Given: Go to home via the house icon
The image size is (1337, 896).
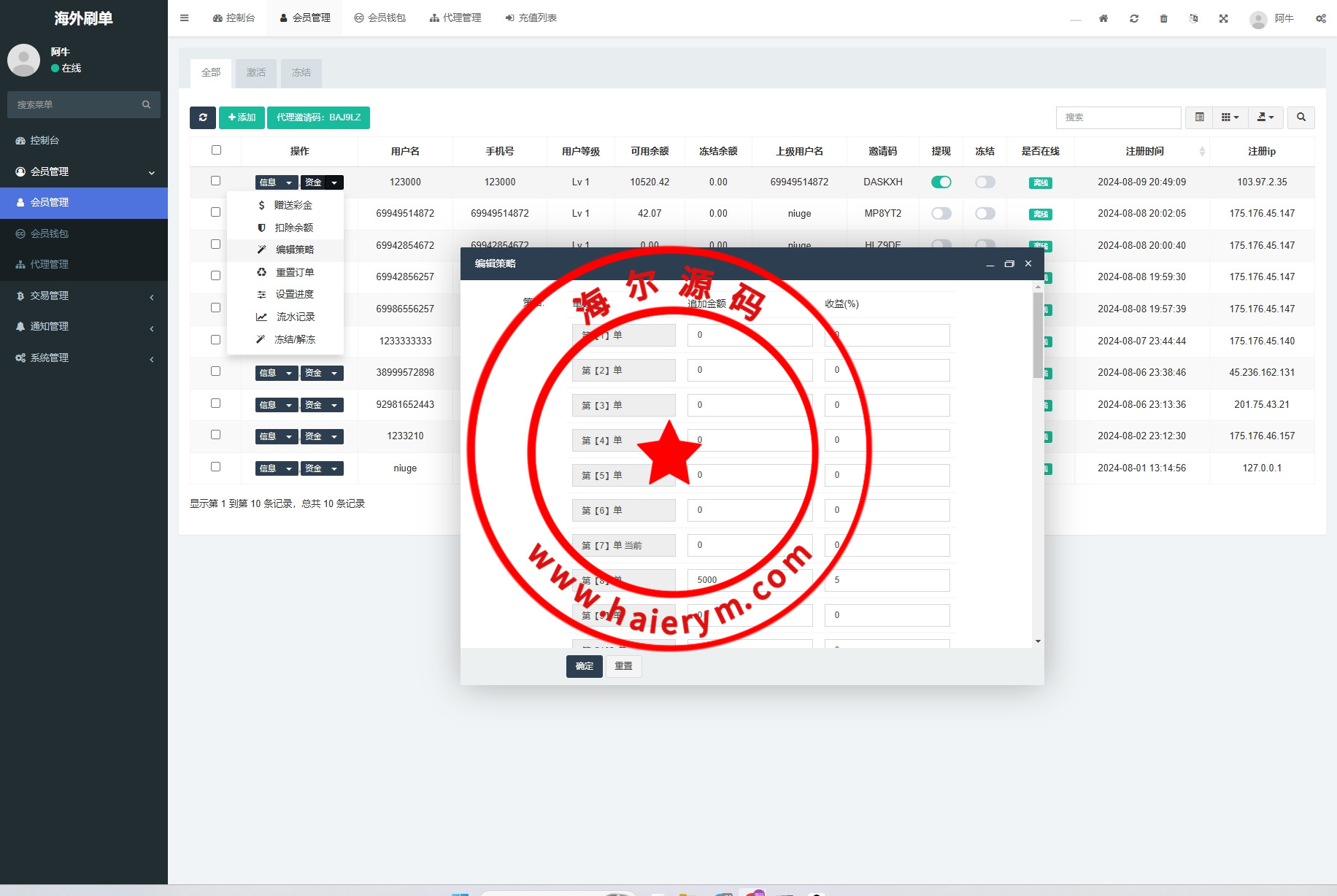Looking at the screenshot, I should [x=1103, y=18].
